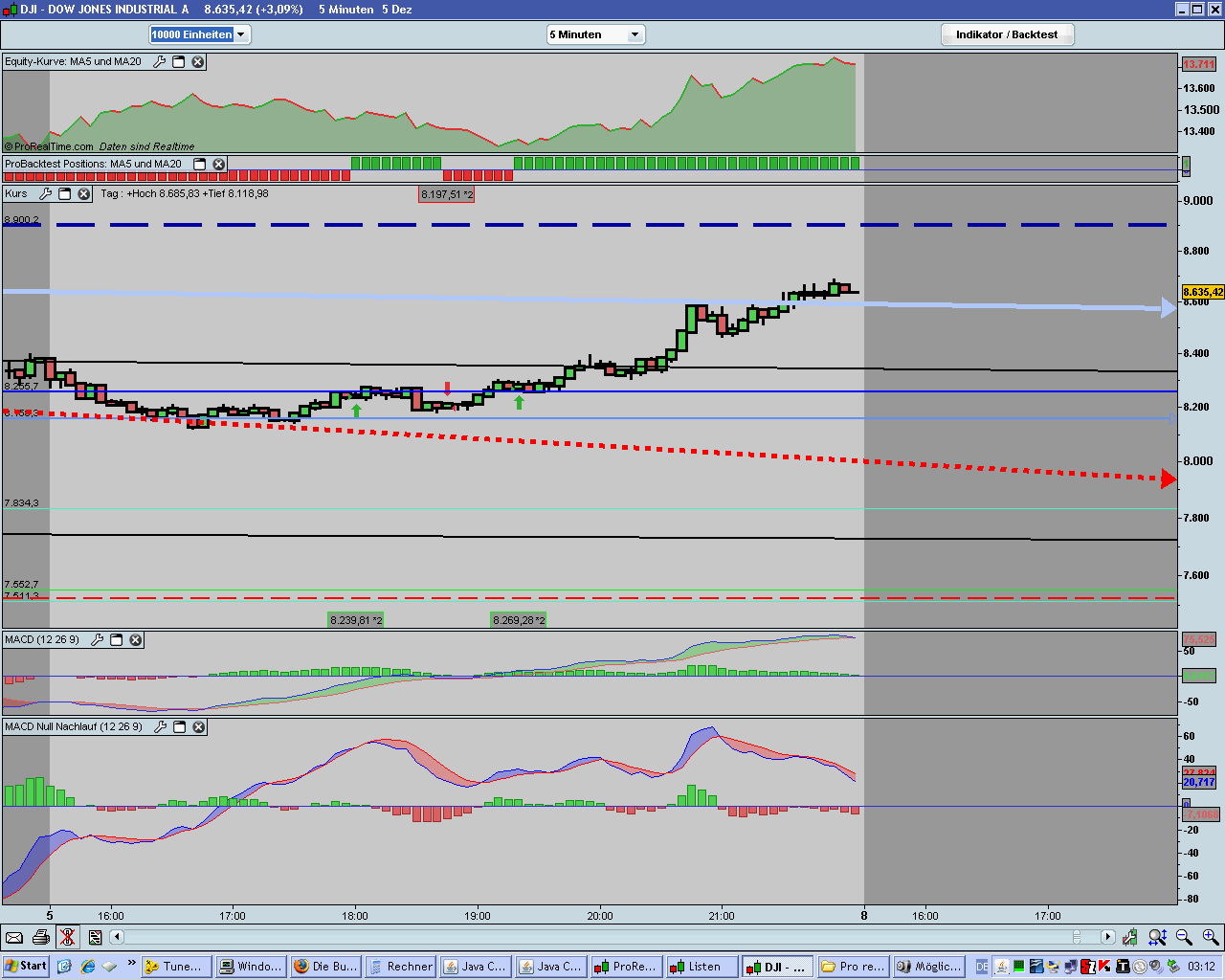1225x980 pixels.
Task: Open settings wrench for Kurs panel
Action: point(45,193)
